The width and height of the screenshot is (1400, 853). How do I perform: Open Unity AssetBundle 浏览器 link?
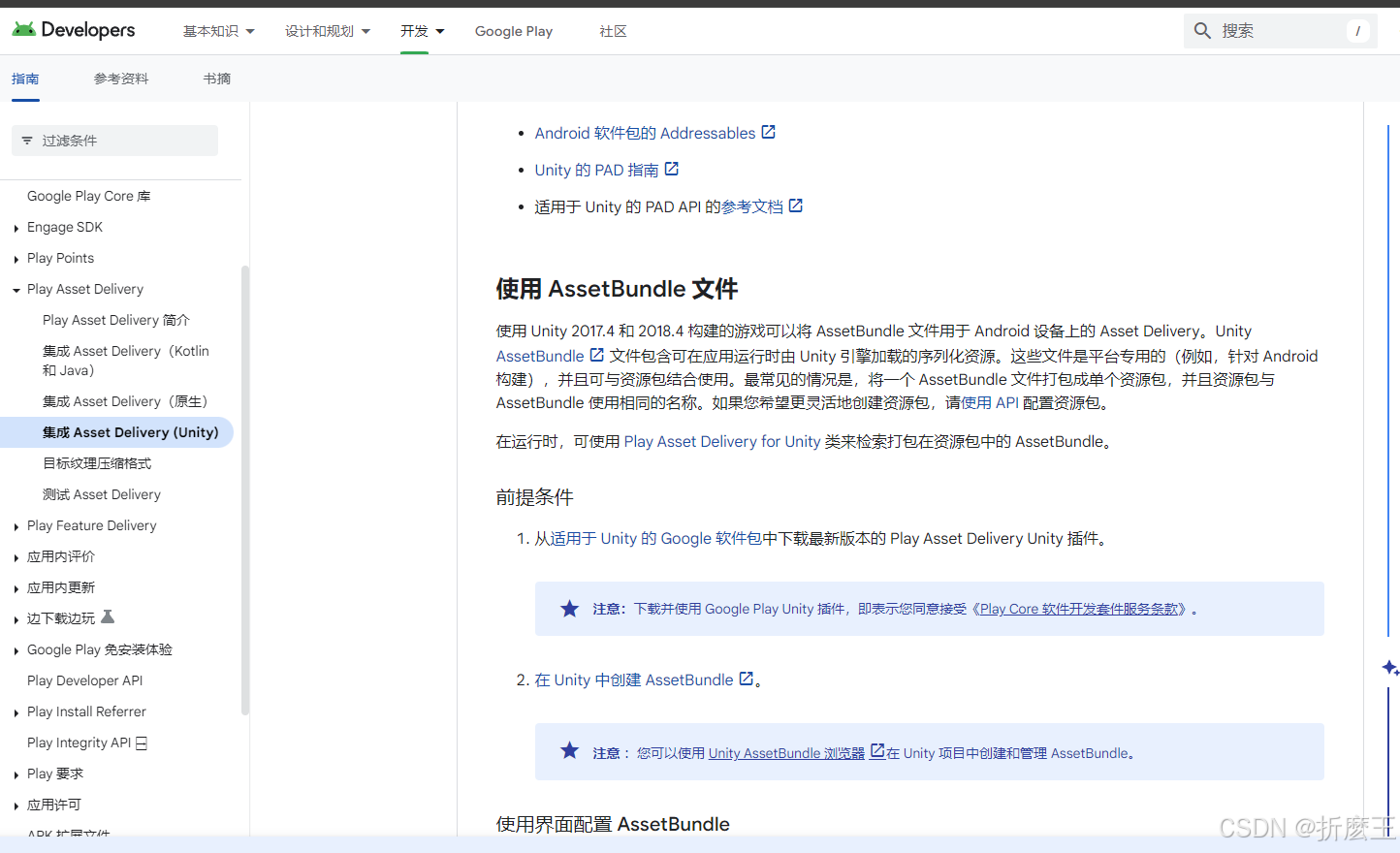(x=786, y=753)
